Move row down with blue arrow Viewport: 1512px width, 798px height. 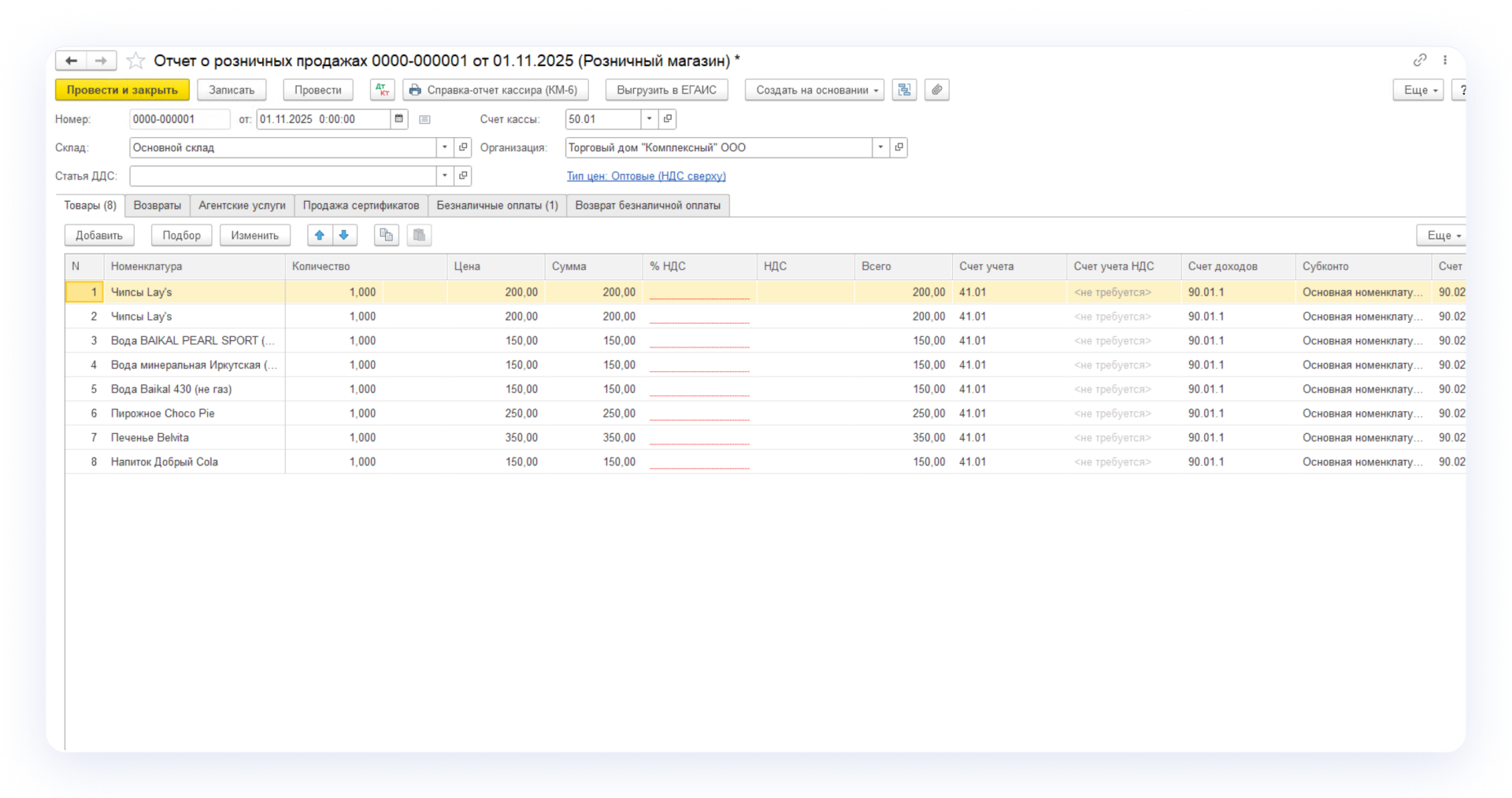(344, 235)
